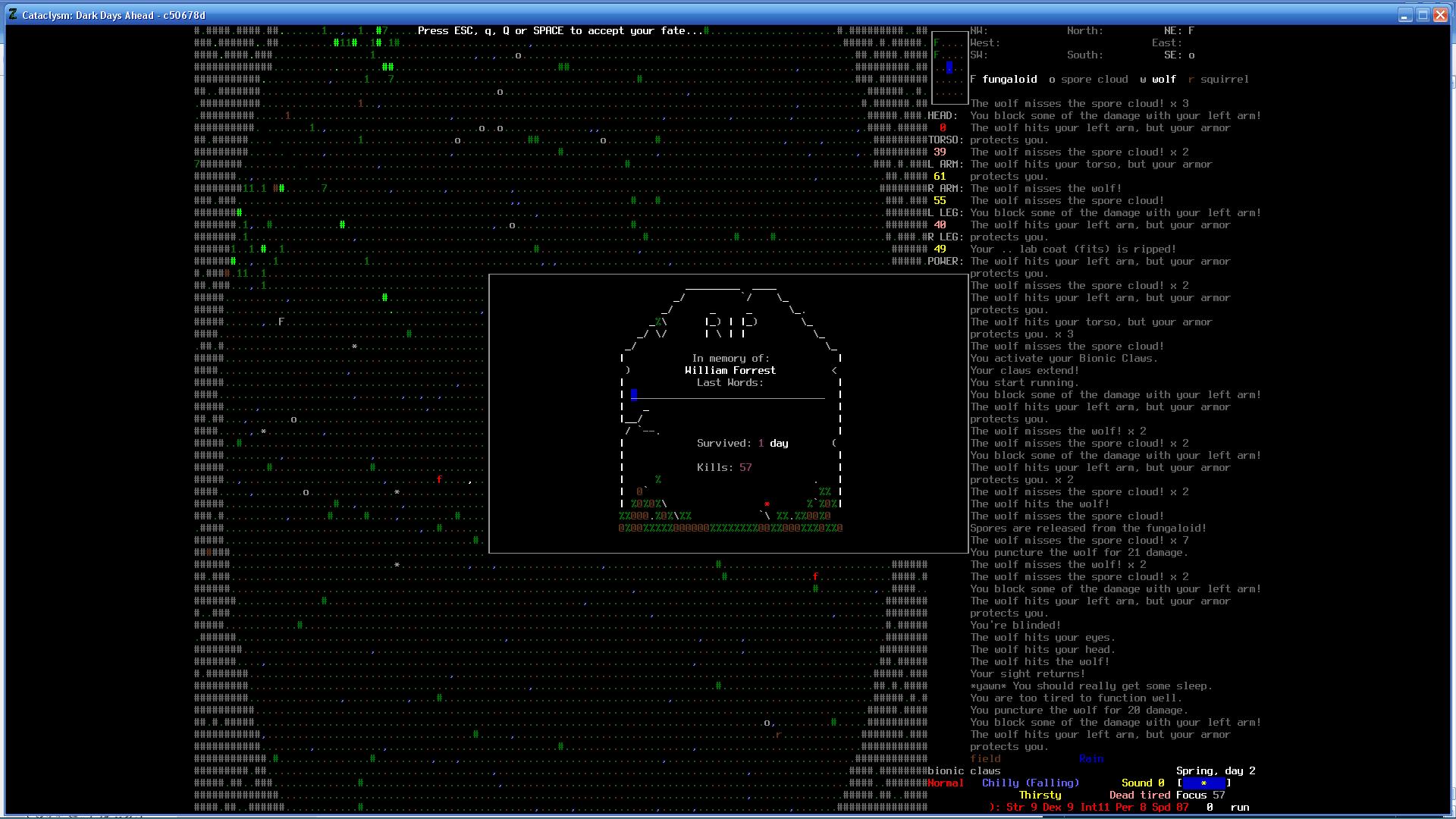Click the William Forrest name on tombstone

click(x=730, y=371)
